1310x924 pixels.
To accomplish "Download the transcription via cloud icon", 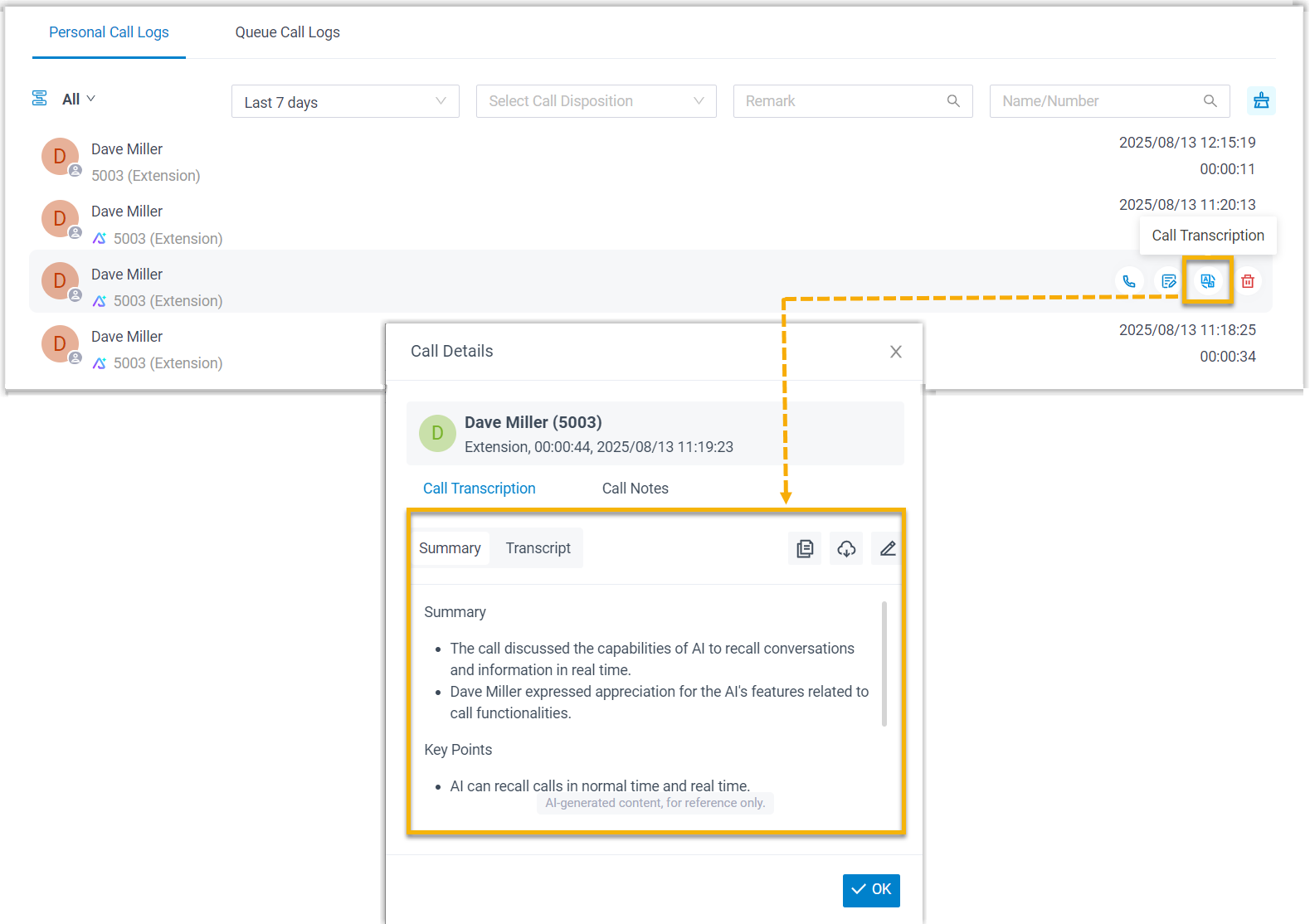I will click(846, 548).
